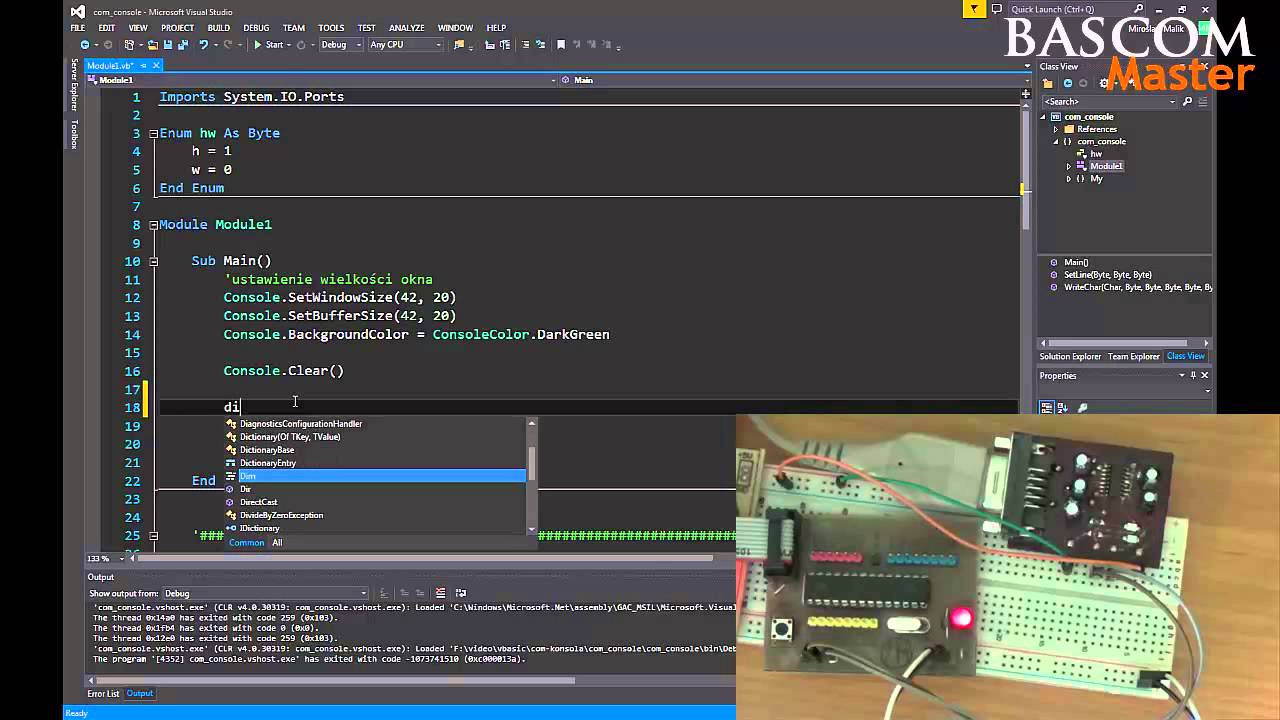Viewport: 1280px width, 720px height.
Task: Collapse the top com_console project node
Action: tap(1043, 117)
